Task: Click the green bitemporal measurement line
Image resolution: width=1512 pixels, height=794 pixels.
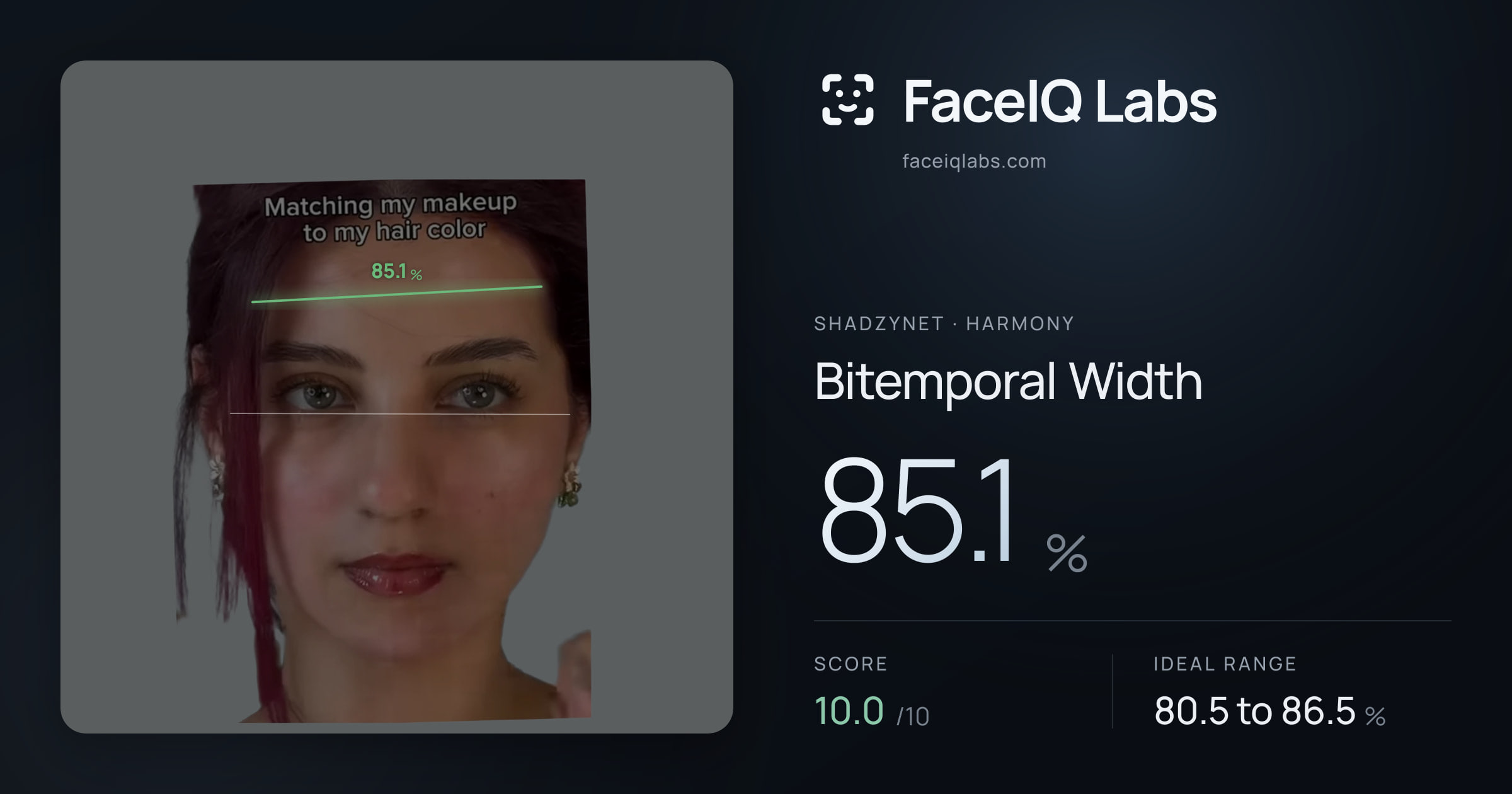Action: [397, 294]
